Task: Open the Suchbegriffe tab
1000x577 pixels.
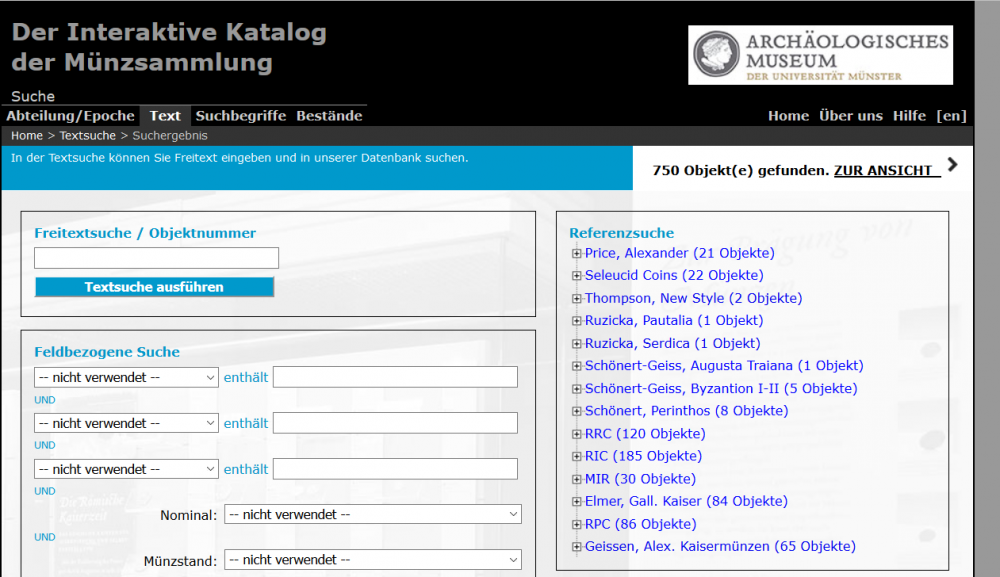Action: (x=241, y=116)
